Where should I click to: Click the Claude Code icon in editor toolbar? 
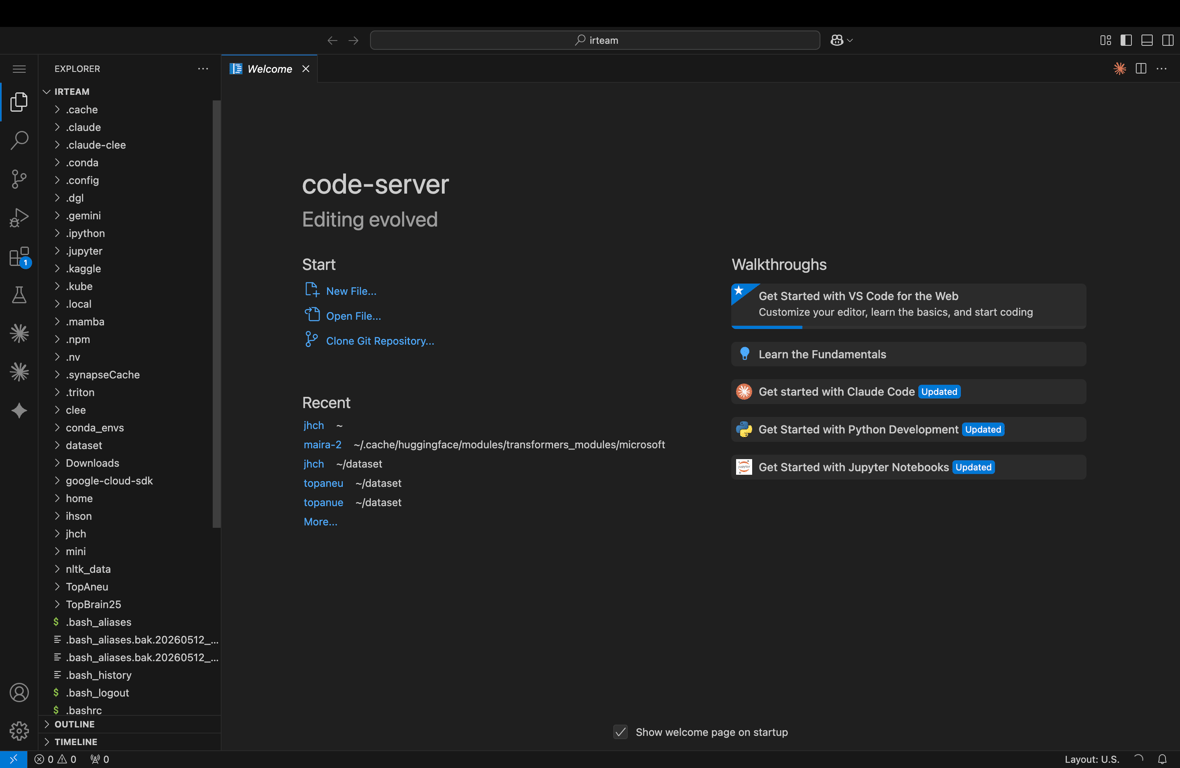pyautogui.click(x=1120, y=68)
